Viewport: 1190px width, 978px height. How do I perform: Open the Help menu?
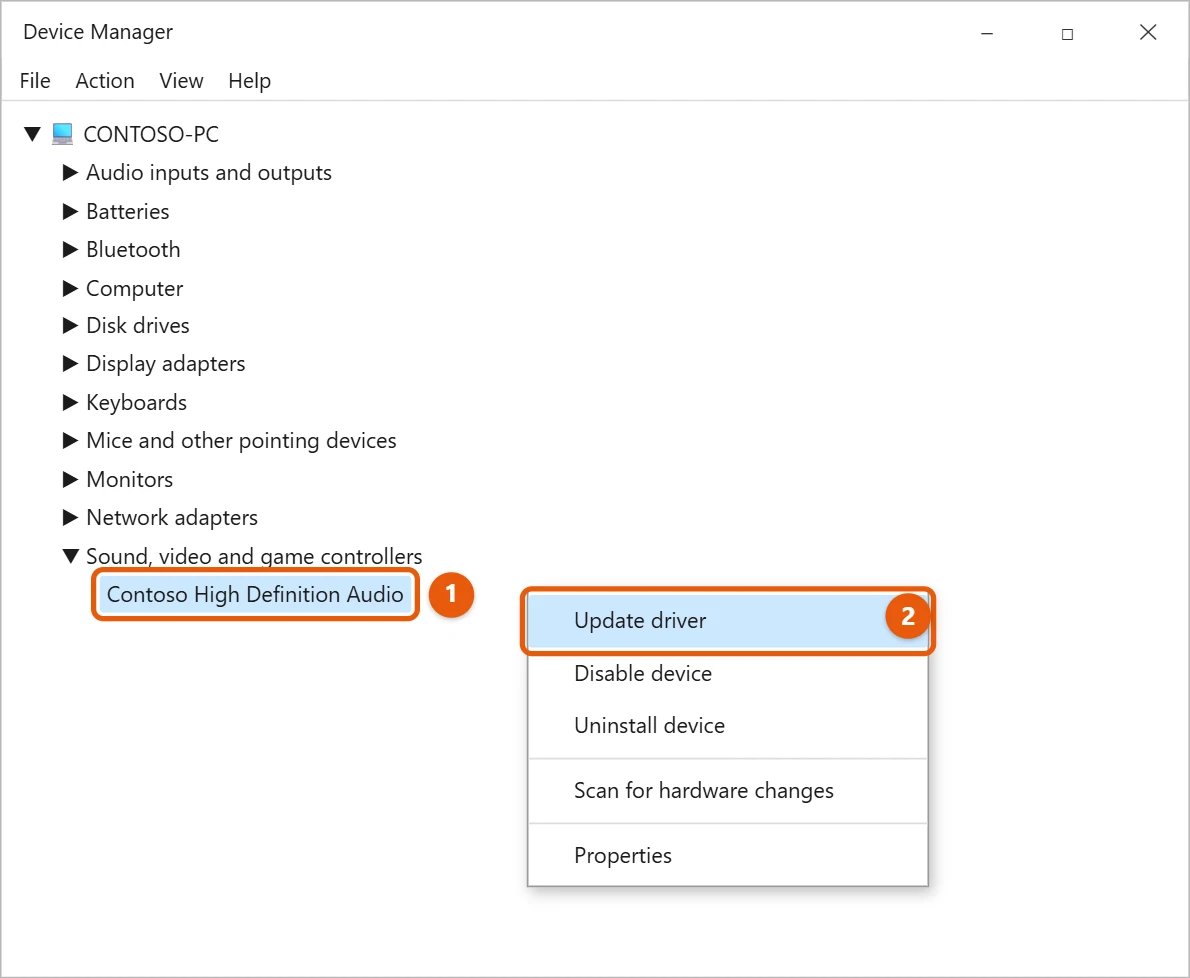click(x=250, y=80)
